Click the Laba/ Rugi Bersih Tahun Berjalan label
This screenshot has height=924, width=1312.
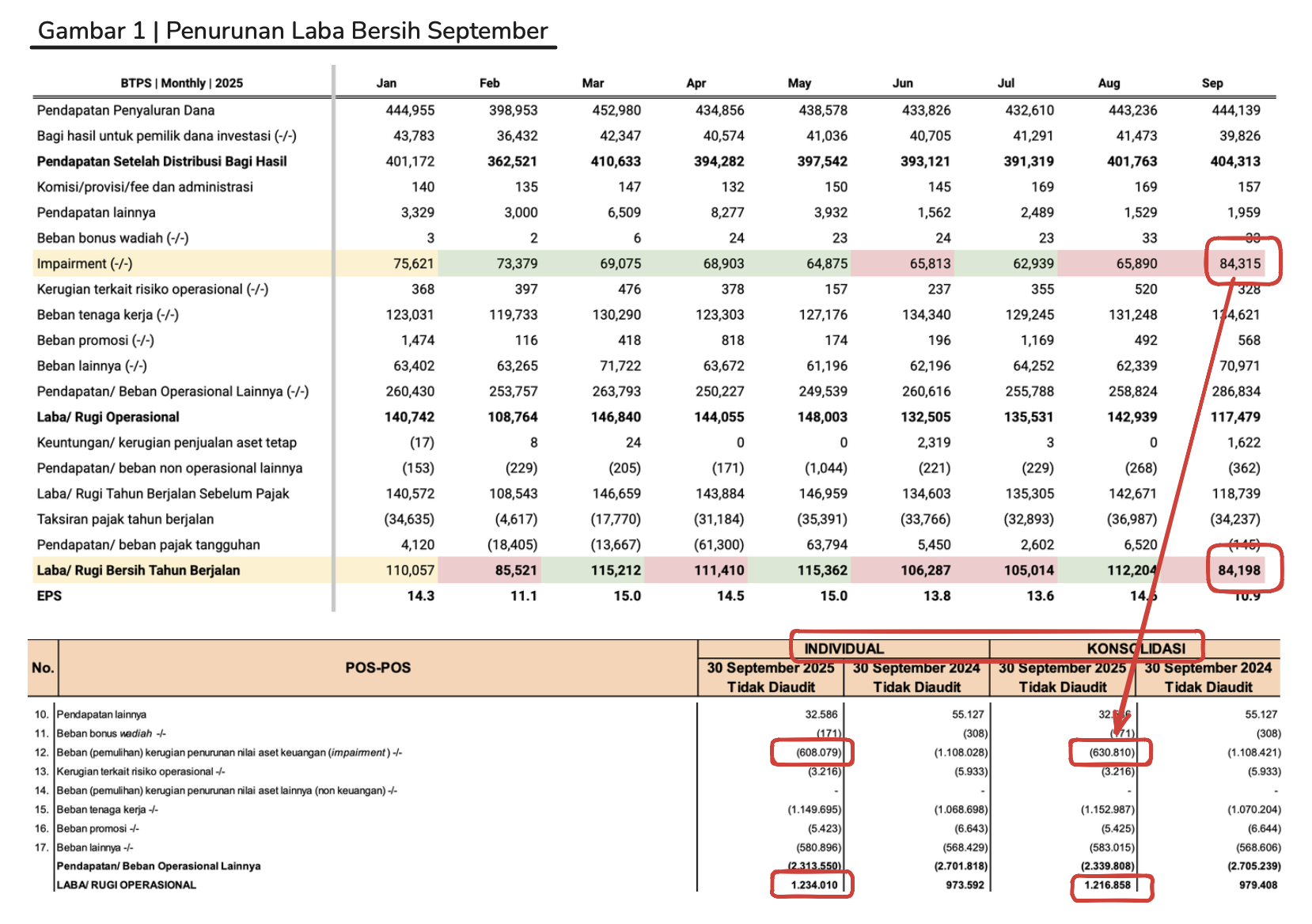(x=138, y=570)
